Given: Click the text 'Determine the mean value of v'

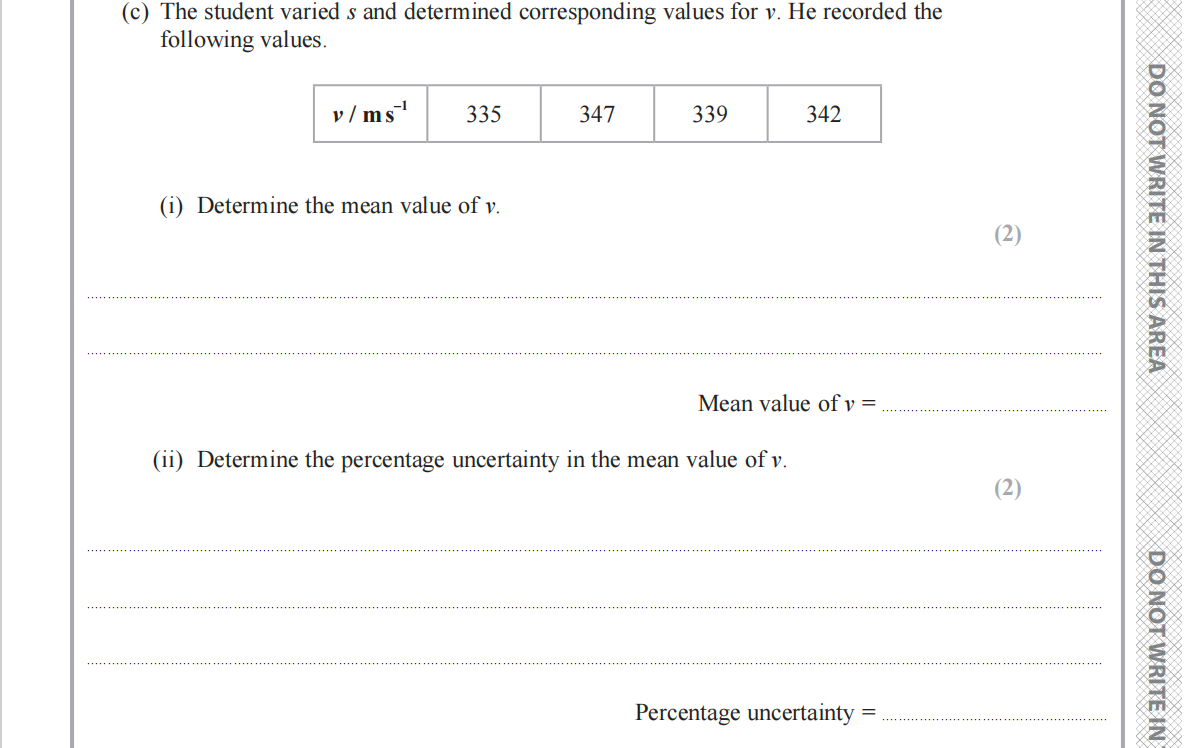Looking at the screenshot, I should pos(348,206).
